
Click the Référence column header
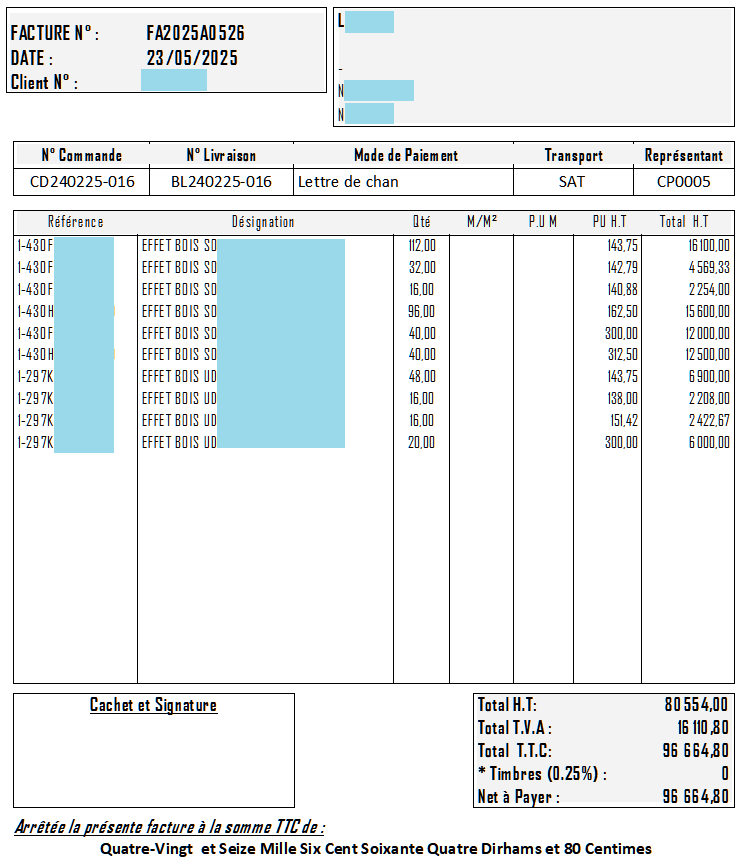pyautogui.click(x=76, y=222)
